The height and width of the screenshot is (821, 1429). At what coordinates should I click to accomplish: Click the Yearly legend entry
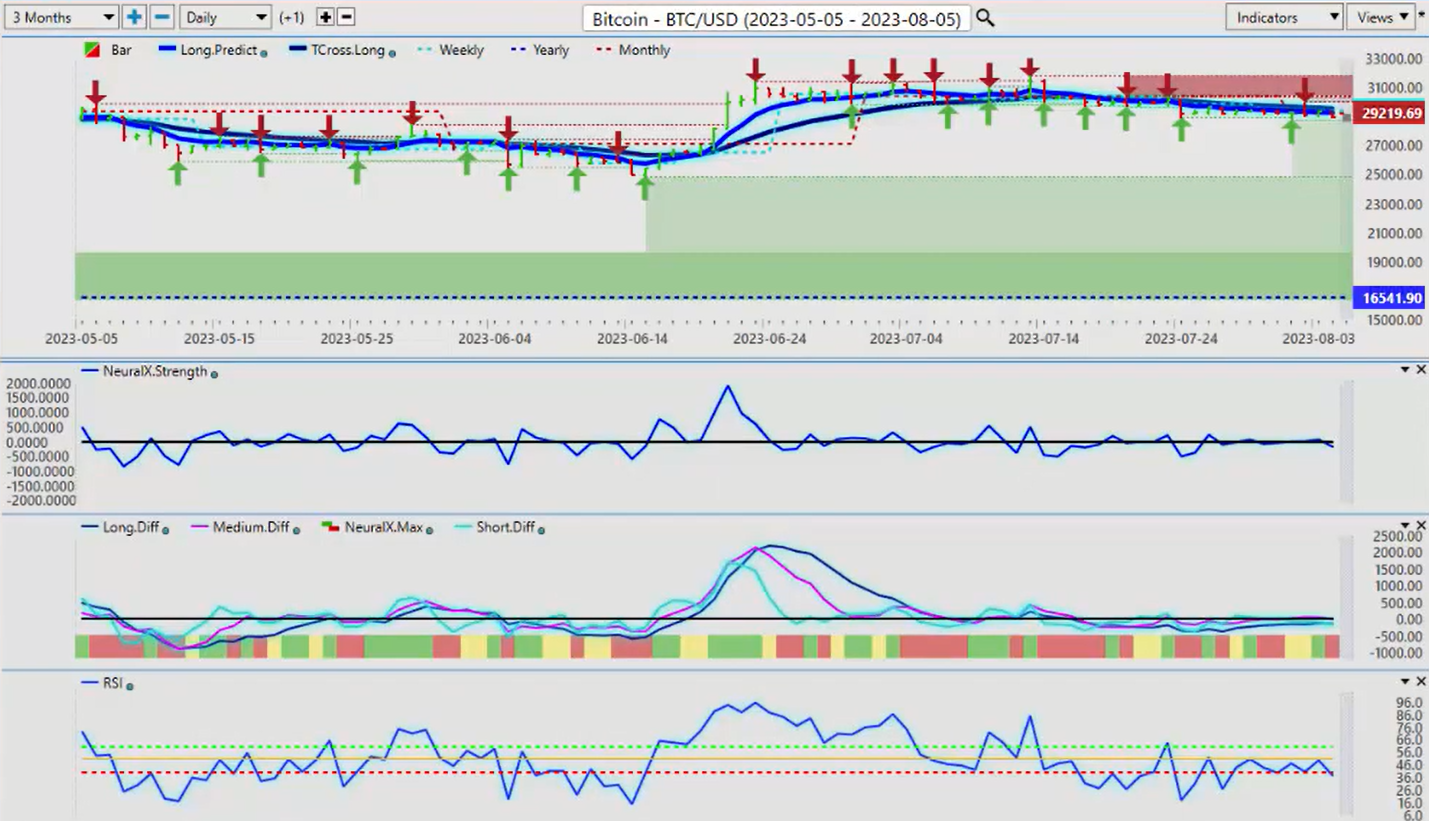551,50
